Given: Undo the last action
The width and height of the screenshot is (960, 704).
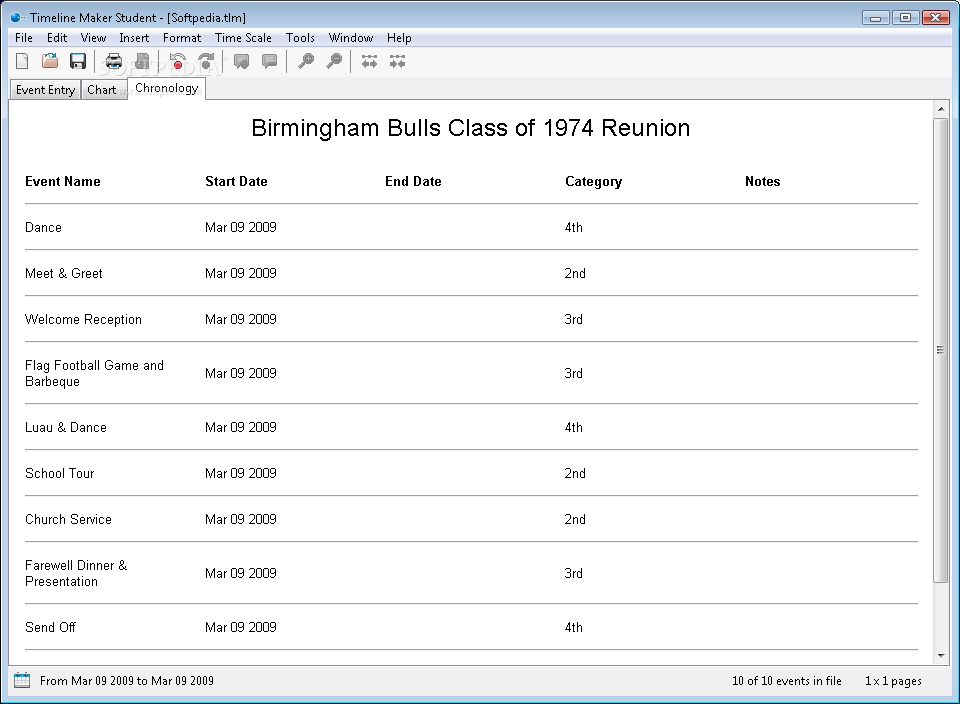Looking at the screenshot, I should (178, 61).
